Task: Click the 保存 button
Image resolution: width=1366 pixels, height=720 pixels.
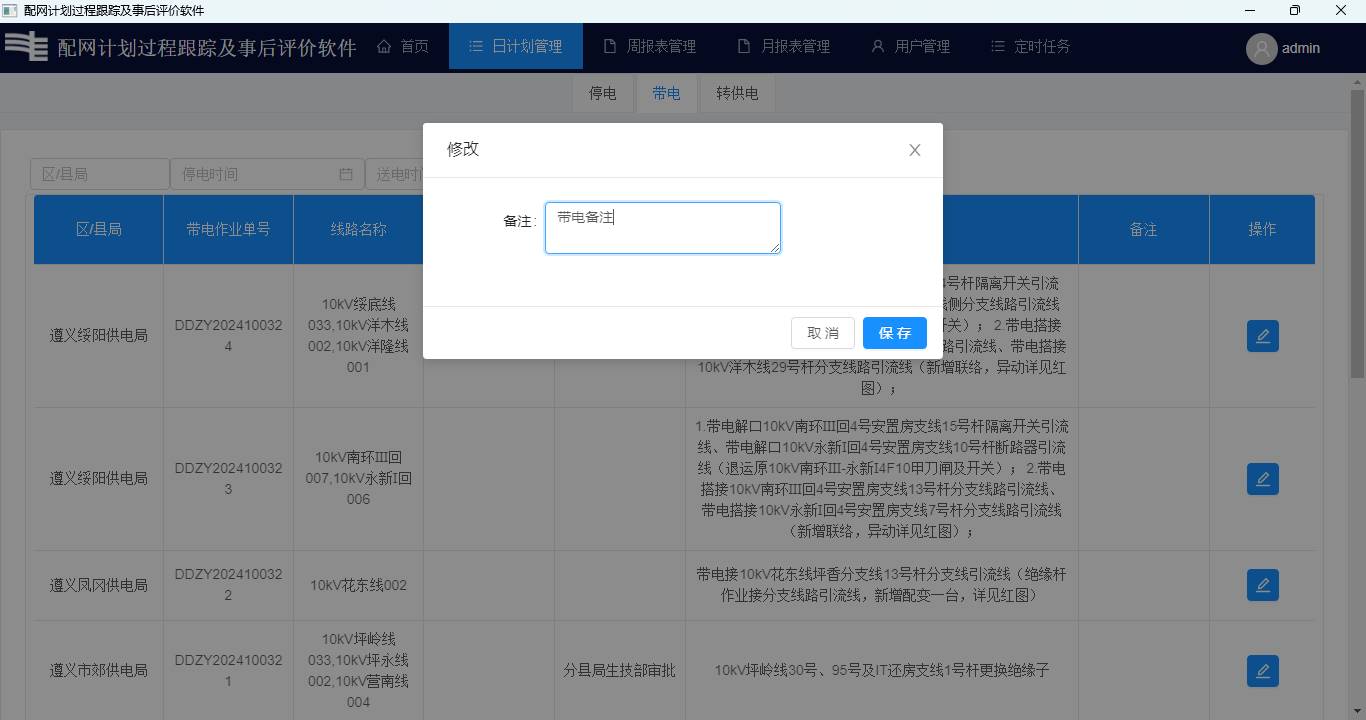Action: [x=894, y=333]
